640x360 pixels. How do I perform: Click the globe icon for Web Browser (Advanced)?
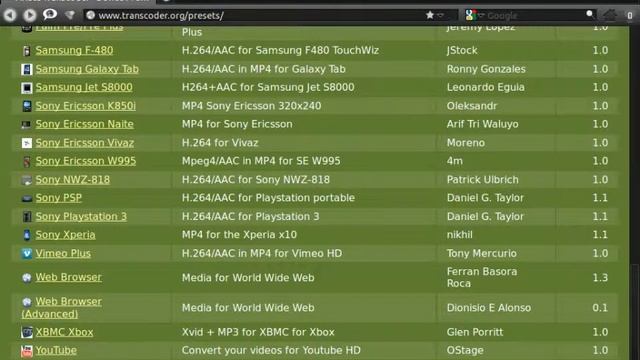(27, 302)
